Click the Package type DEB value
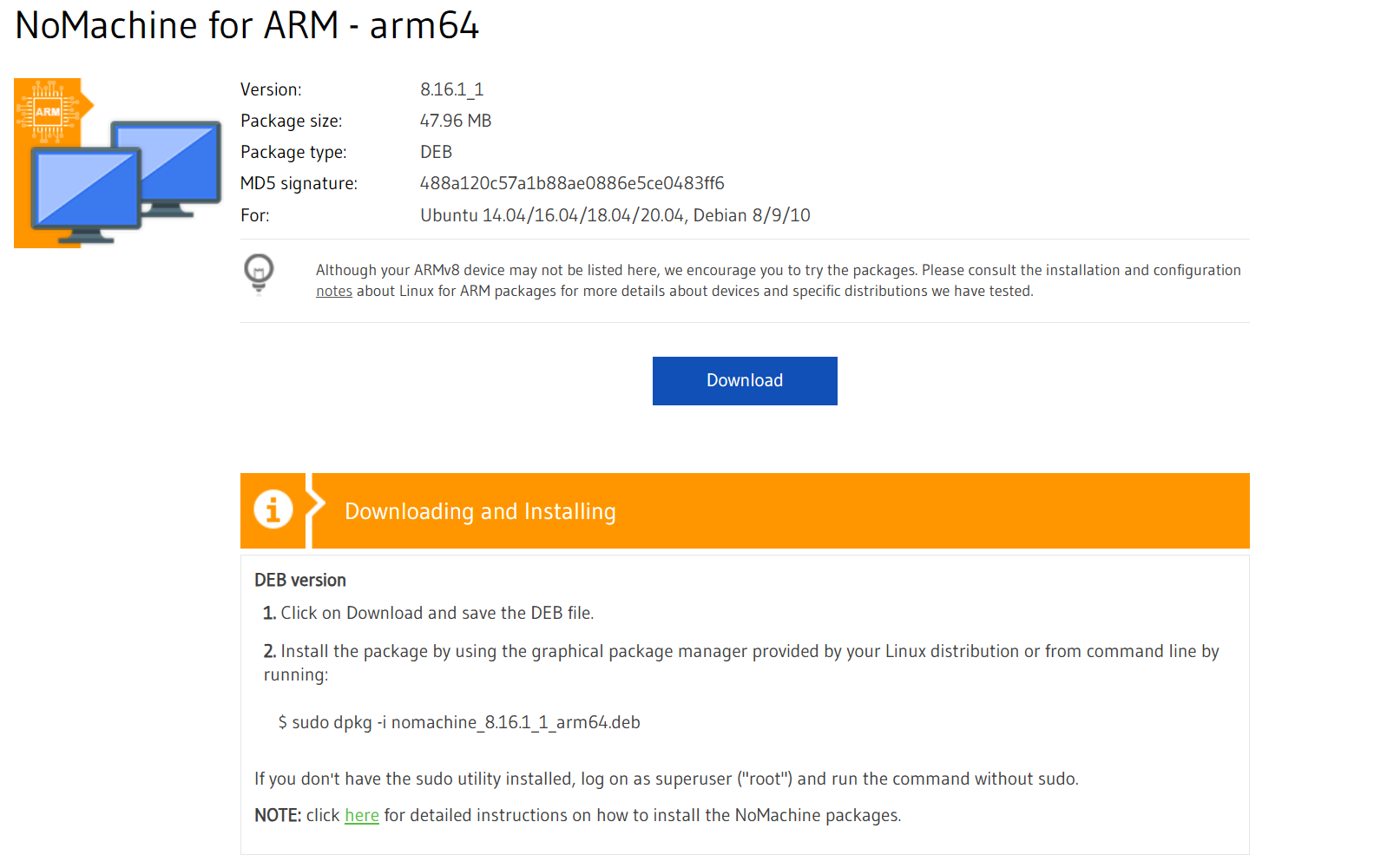Image resolution: width=1374 pixels, height=868 pixels. 436,152
